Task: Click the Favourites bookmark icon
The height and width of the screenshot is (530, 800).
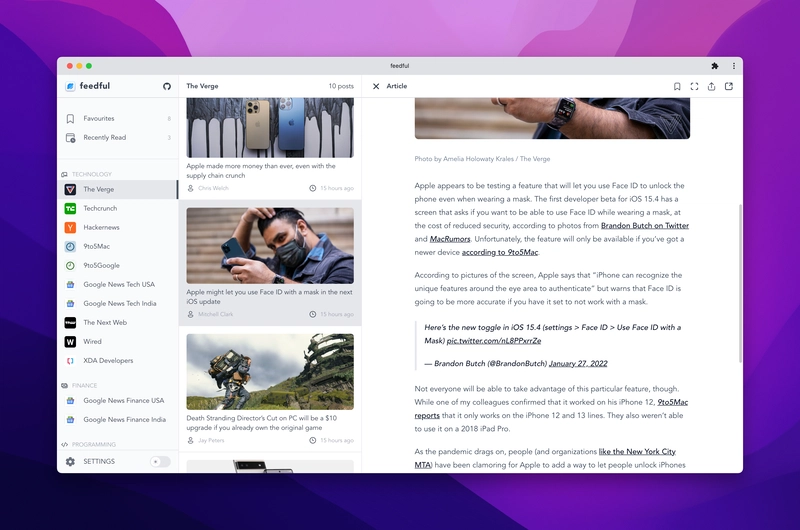Action: (70, 118)
